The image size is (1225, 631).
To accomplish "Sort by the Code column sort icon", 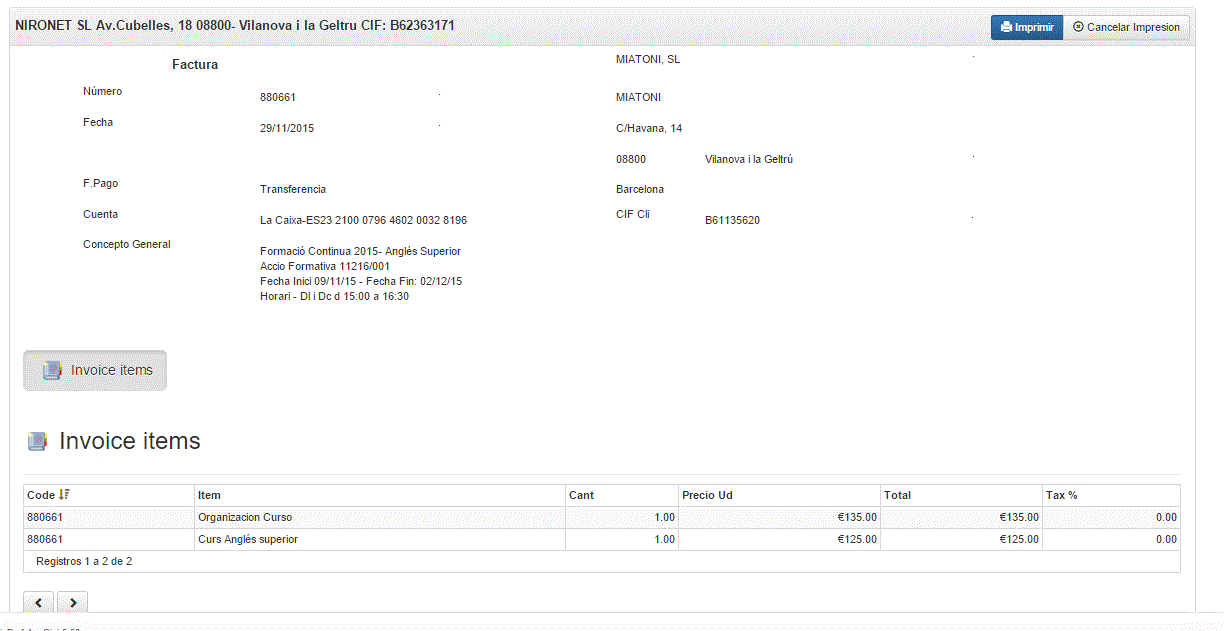I will pyautogui.click(x=65, y=495).
